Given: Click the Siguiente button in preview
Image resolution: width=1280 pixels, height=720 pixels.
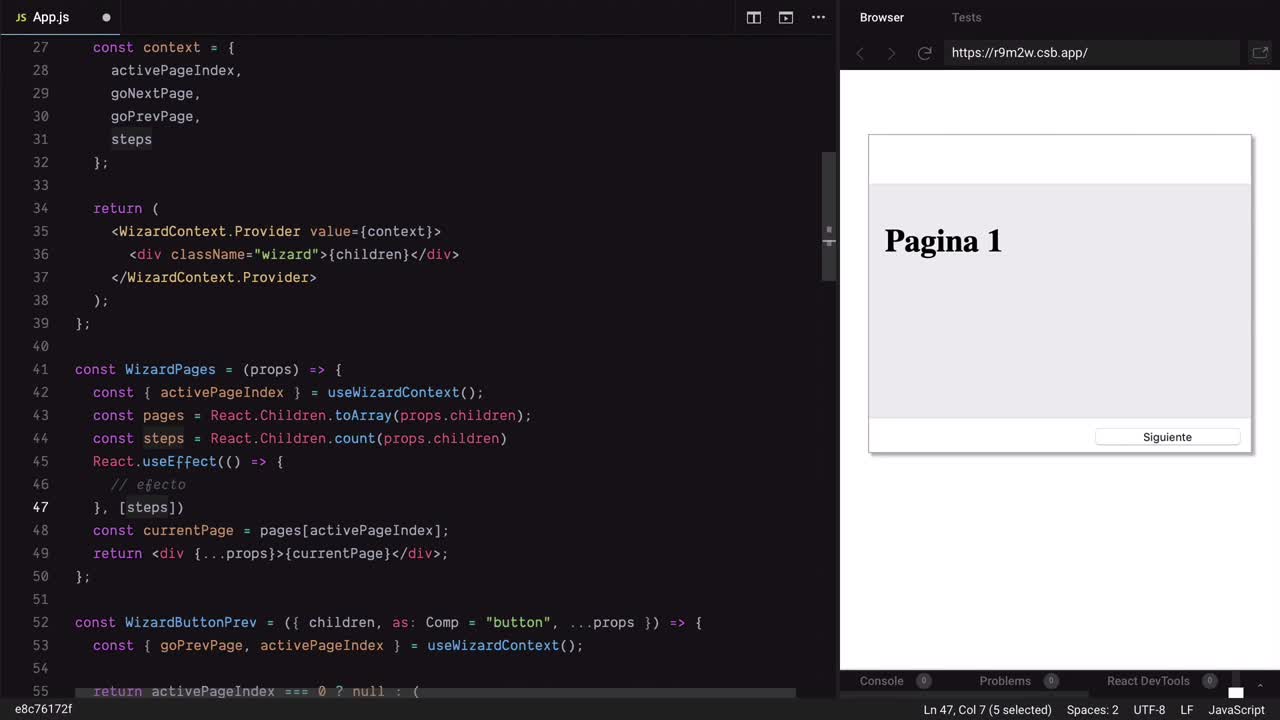Looking at the screenshot, I should coord(1167,437).
